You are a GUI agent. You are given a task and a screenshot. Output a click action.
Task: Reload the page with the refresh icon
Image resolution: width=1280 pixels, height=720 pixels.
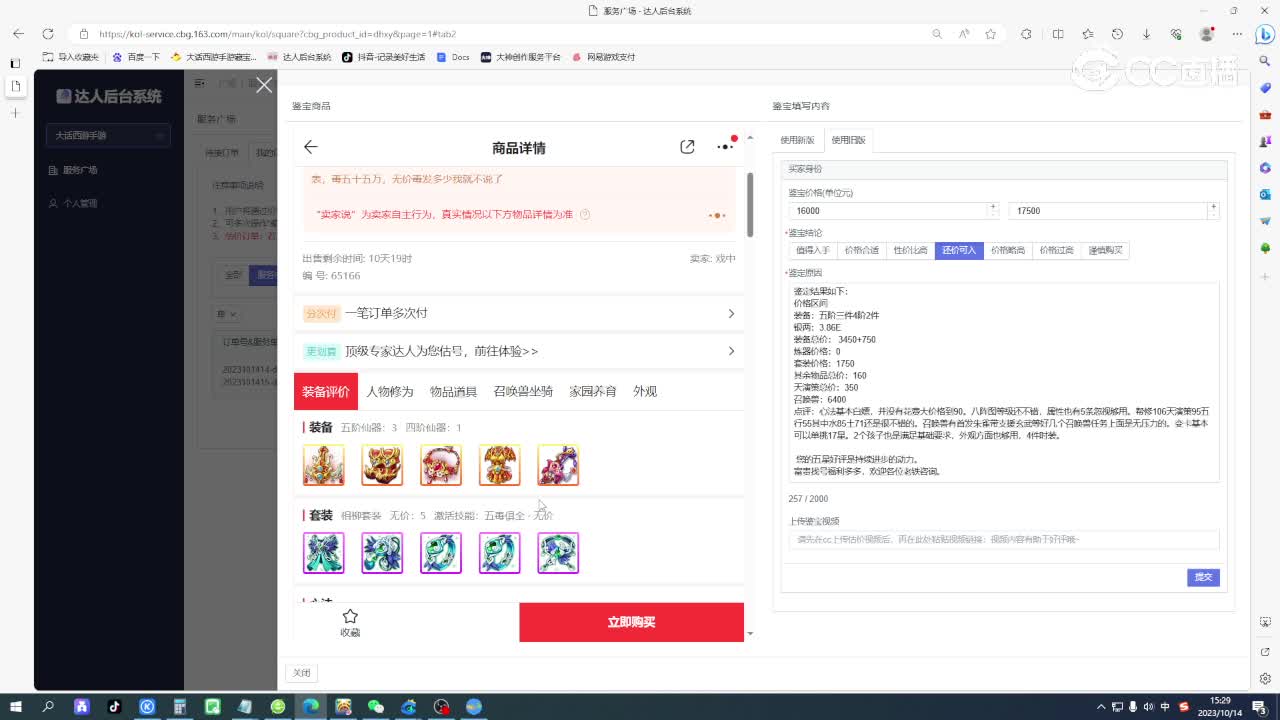tap(47, 33)
